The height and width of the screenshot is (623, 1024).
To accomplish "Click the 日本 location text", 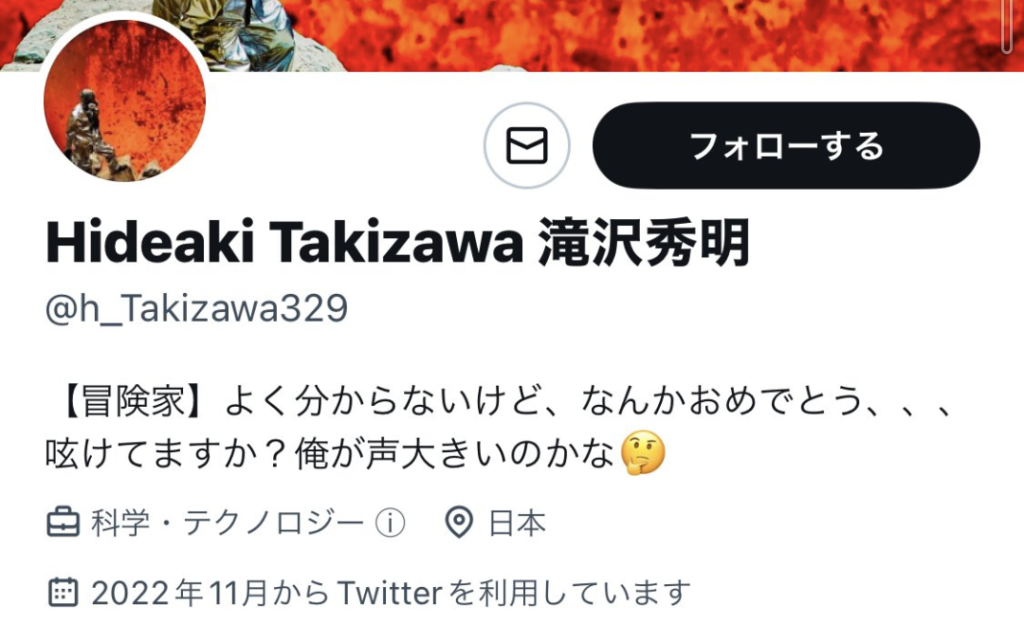I will [517, 523].
